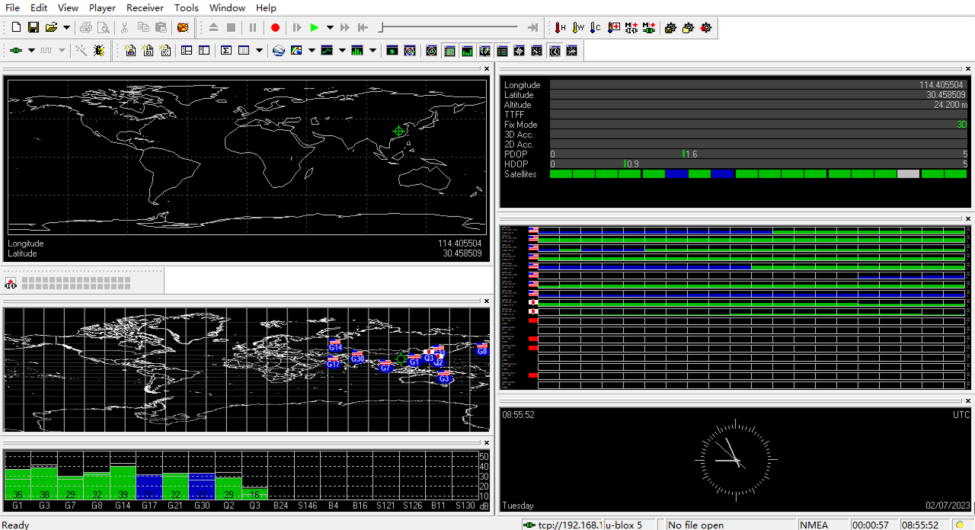This screenshot has height=530, width=975.
Task: Open Google Earth view globe icon
Action: pyautogui.click(x=278, y=50)
